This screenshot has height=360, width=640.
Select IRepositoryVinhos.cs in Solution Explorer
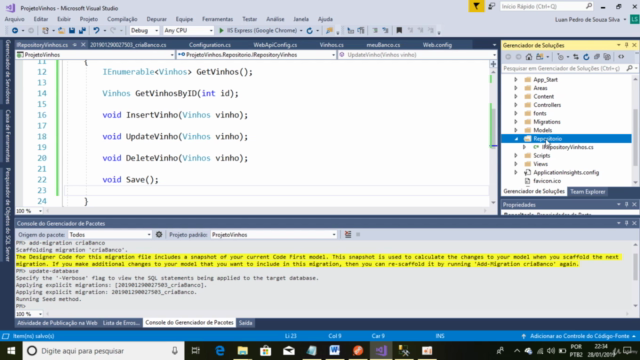(567, 147)
